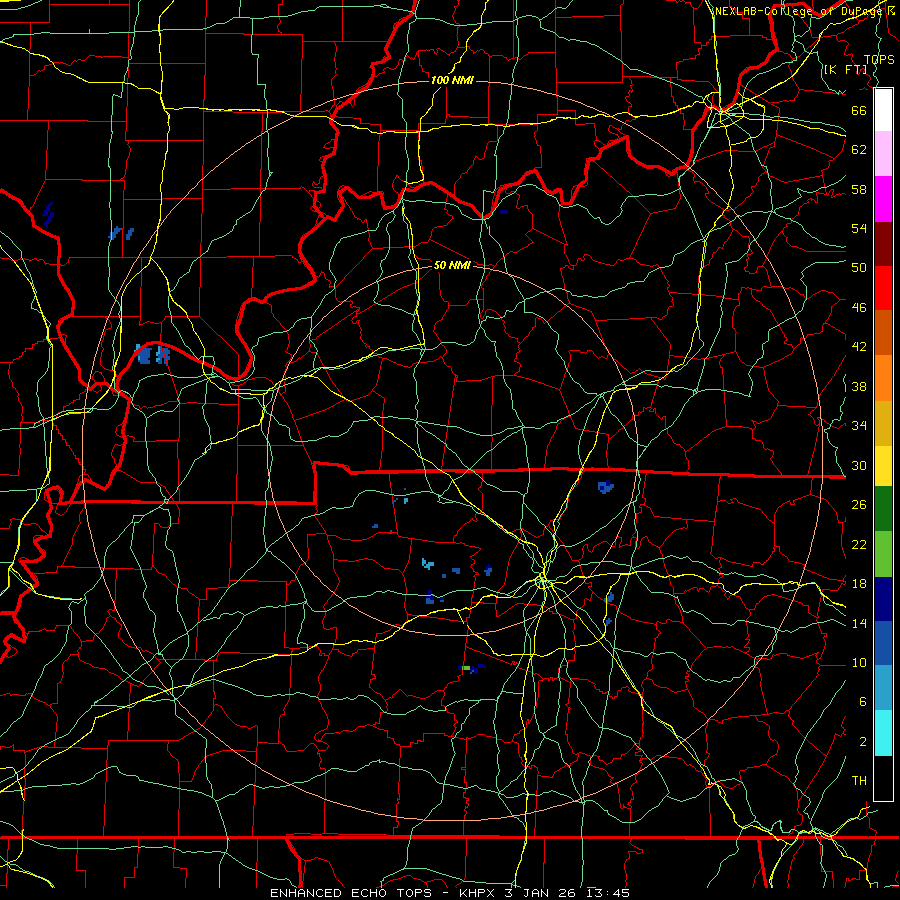
Task: Click the white swatch in the tops legend
Action: [x=883, y=110]
